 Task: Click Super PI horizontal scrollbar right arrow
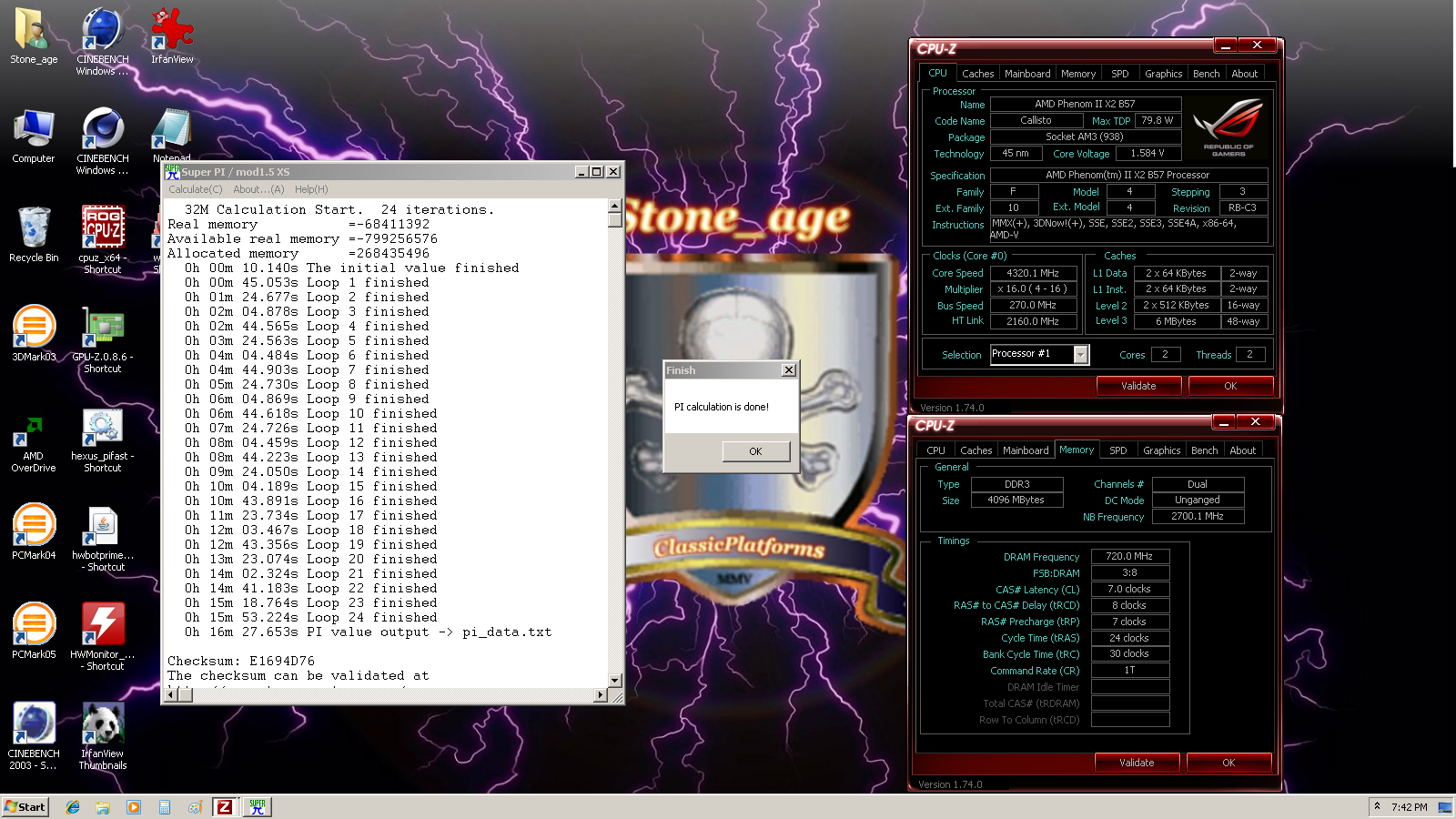coord(600,695)
